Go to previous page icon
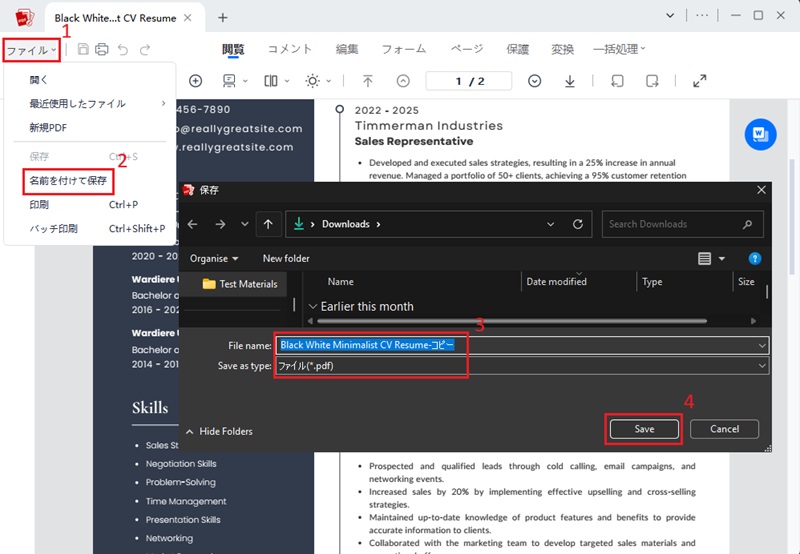This screenshot has height=554, width=800. (403, 81)
